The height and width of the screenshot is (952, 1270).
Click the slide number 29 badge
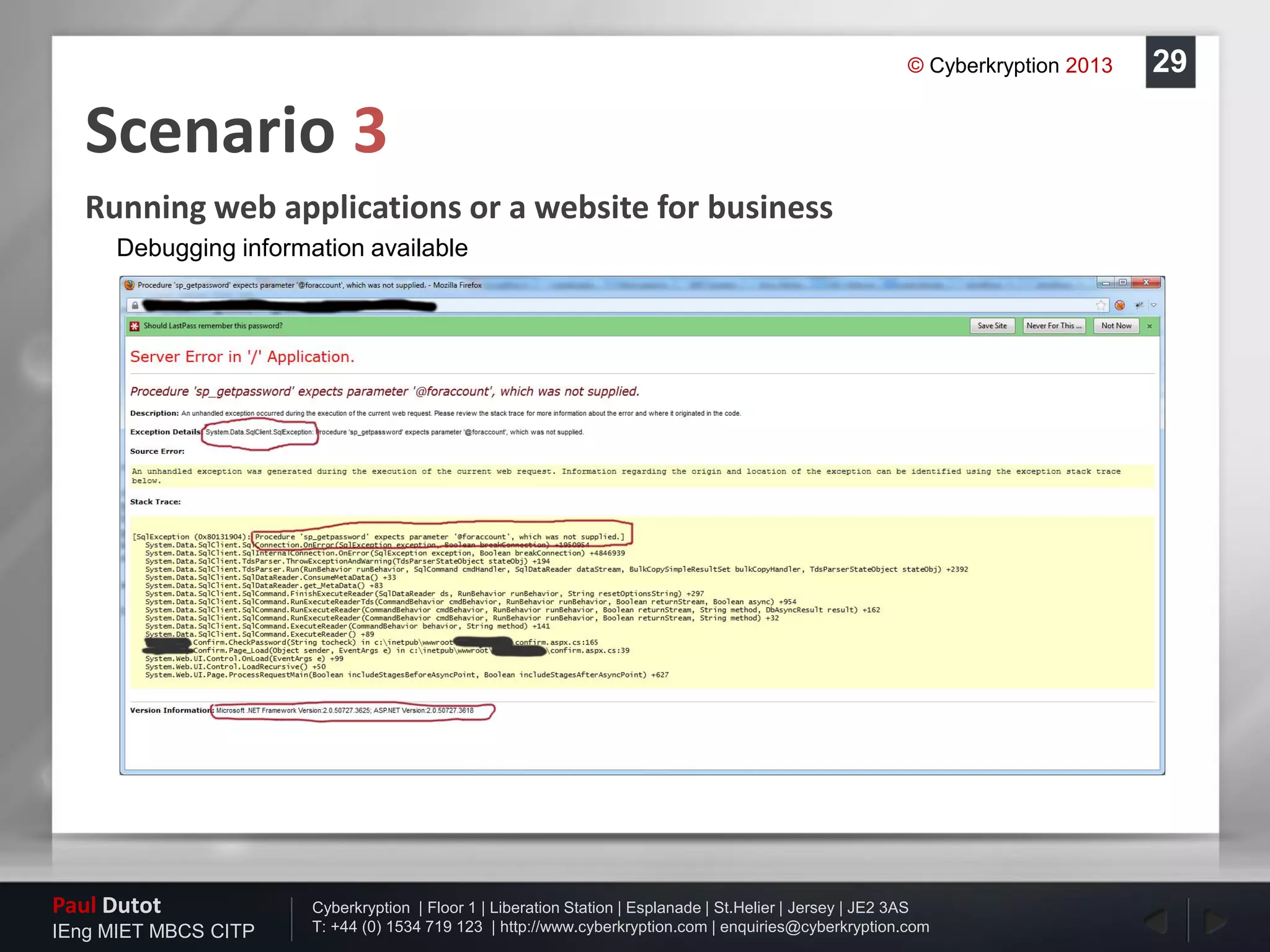click(x=1170, y=61)
